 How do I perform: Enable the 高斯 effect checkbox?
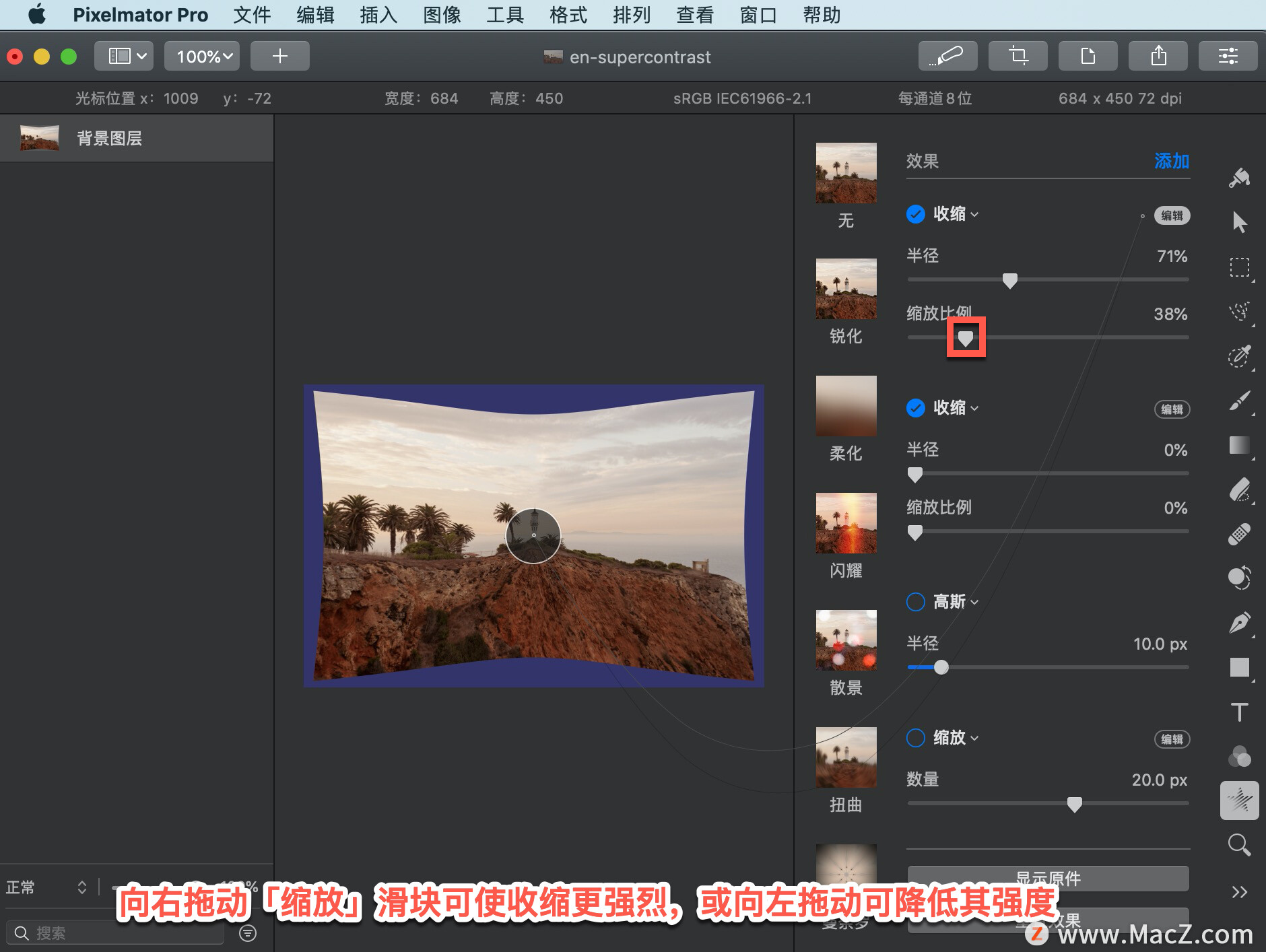[915, 602]
